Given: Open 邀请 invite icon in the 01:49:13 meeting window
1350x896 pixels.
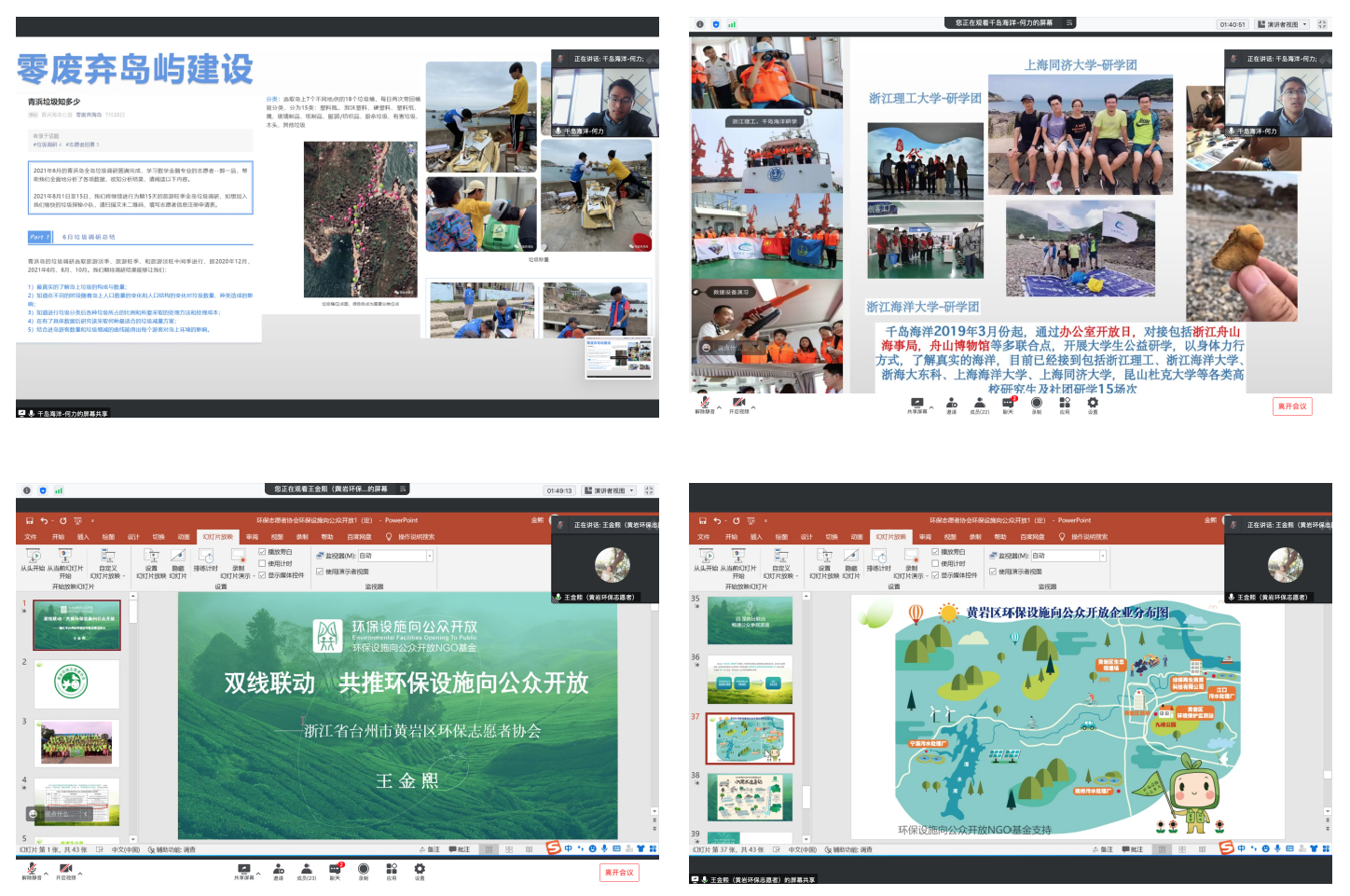Looking at the screenshot, I should click(x=278, y=868).
